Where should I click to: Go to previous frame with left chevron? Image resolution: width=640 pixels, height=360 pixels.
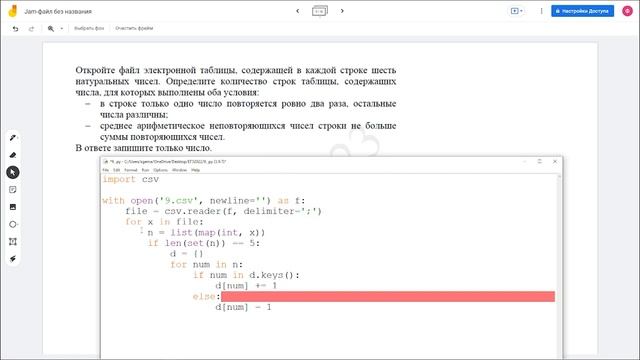point(298,11)
